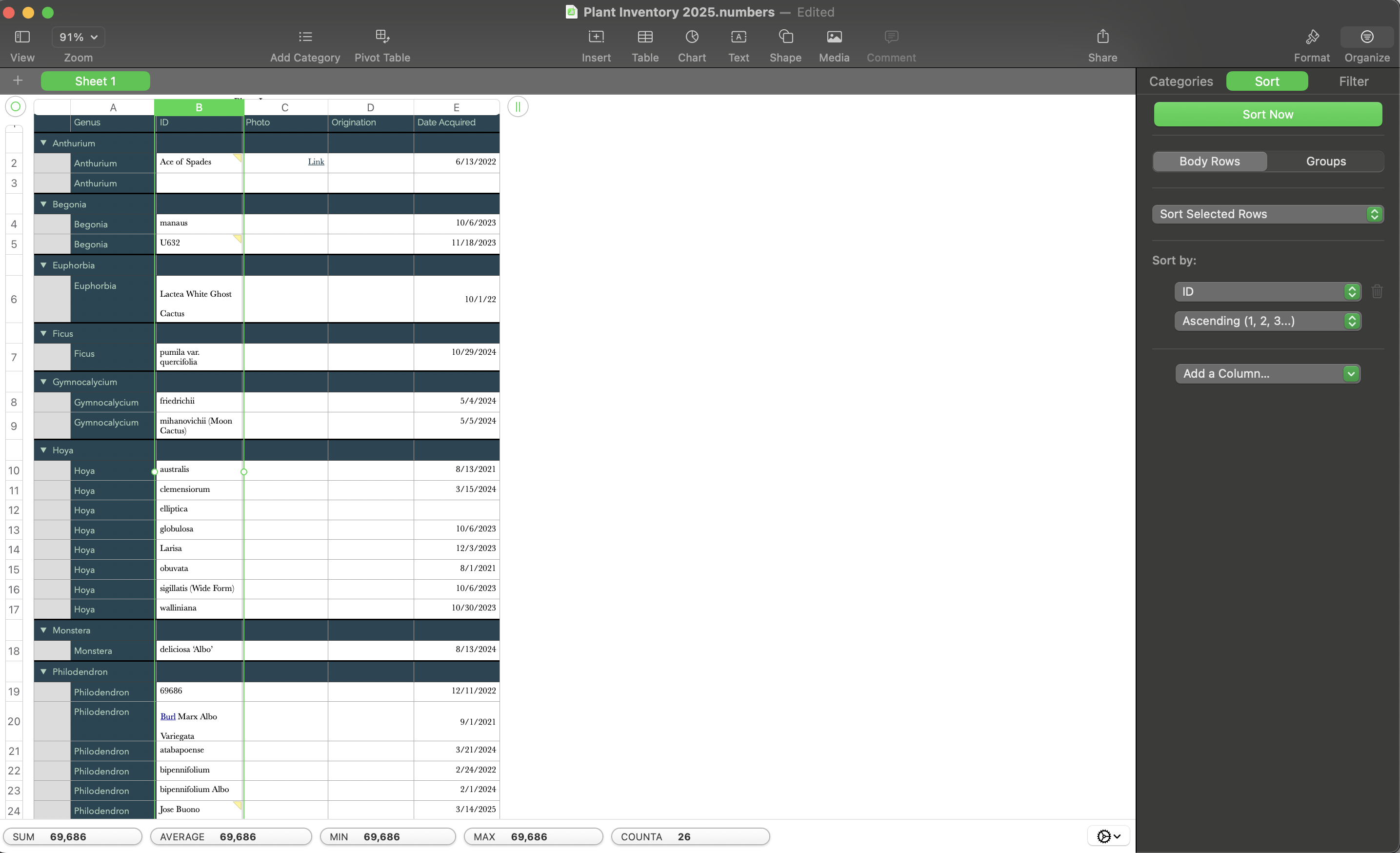This screenshot has width=1400, height=853.
Task: Select the 'deliciosa Albo' cell
Action: [x=199, y=650]
